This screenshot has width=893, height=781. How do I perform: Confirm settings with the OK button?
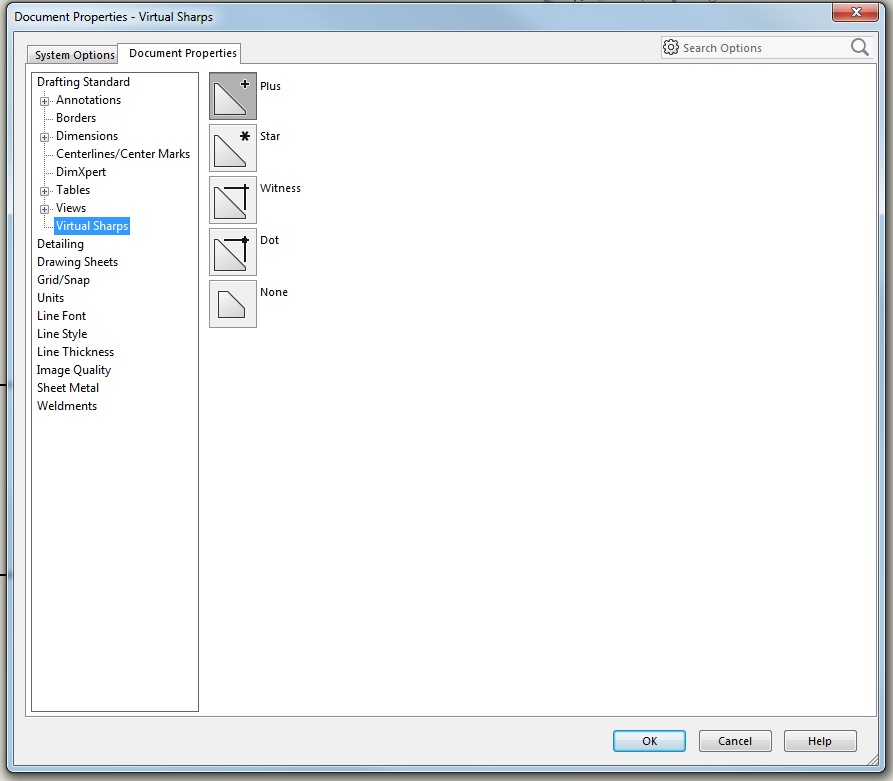(649, 741)
